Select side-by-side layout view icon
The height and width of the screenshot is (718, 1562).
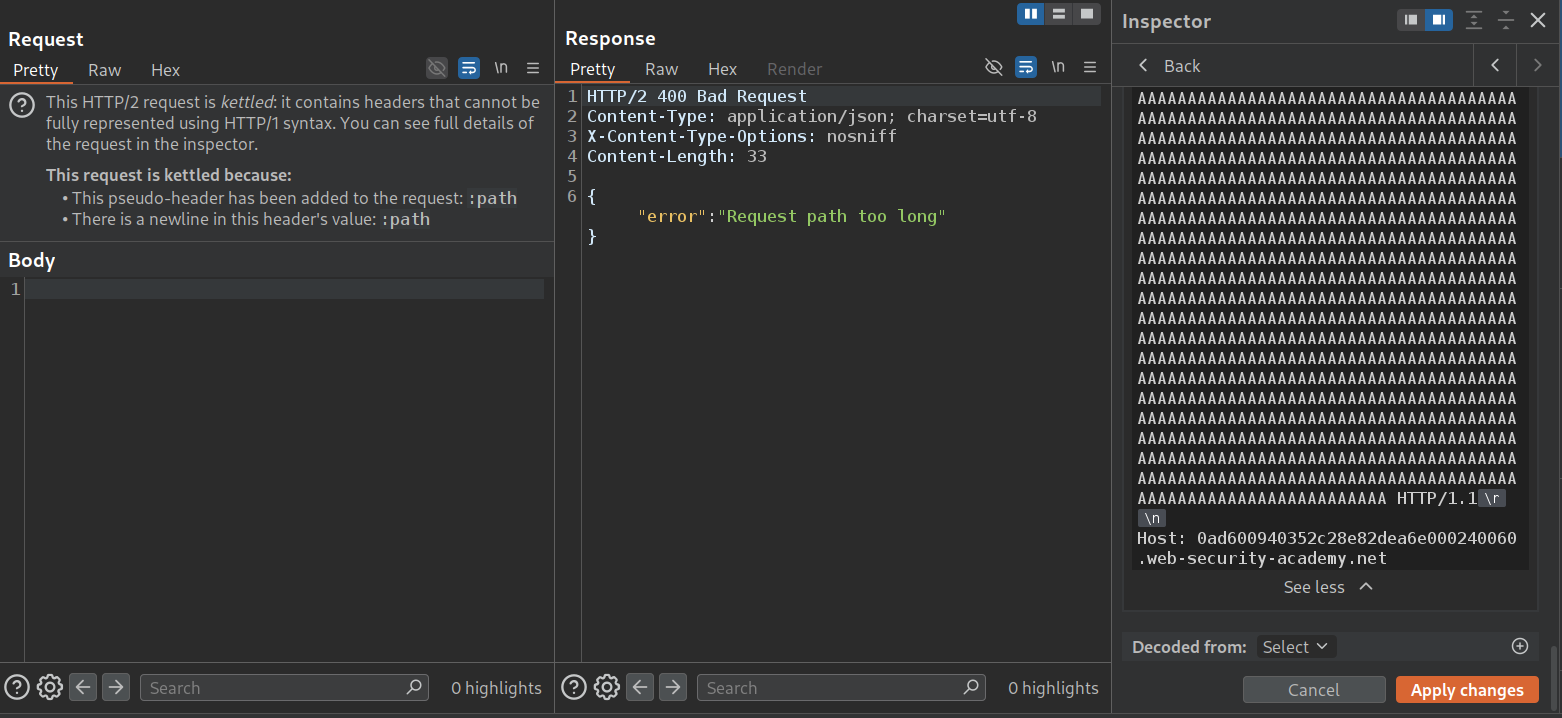(x=1030, y=14)
